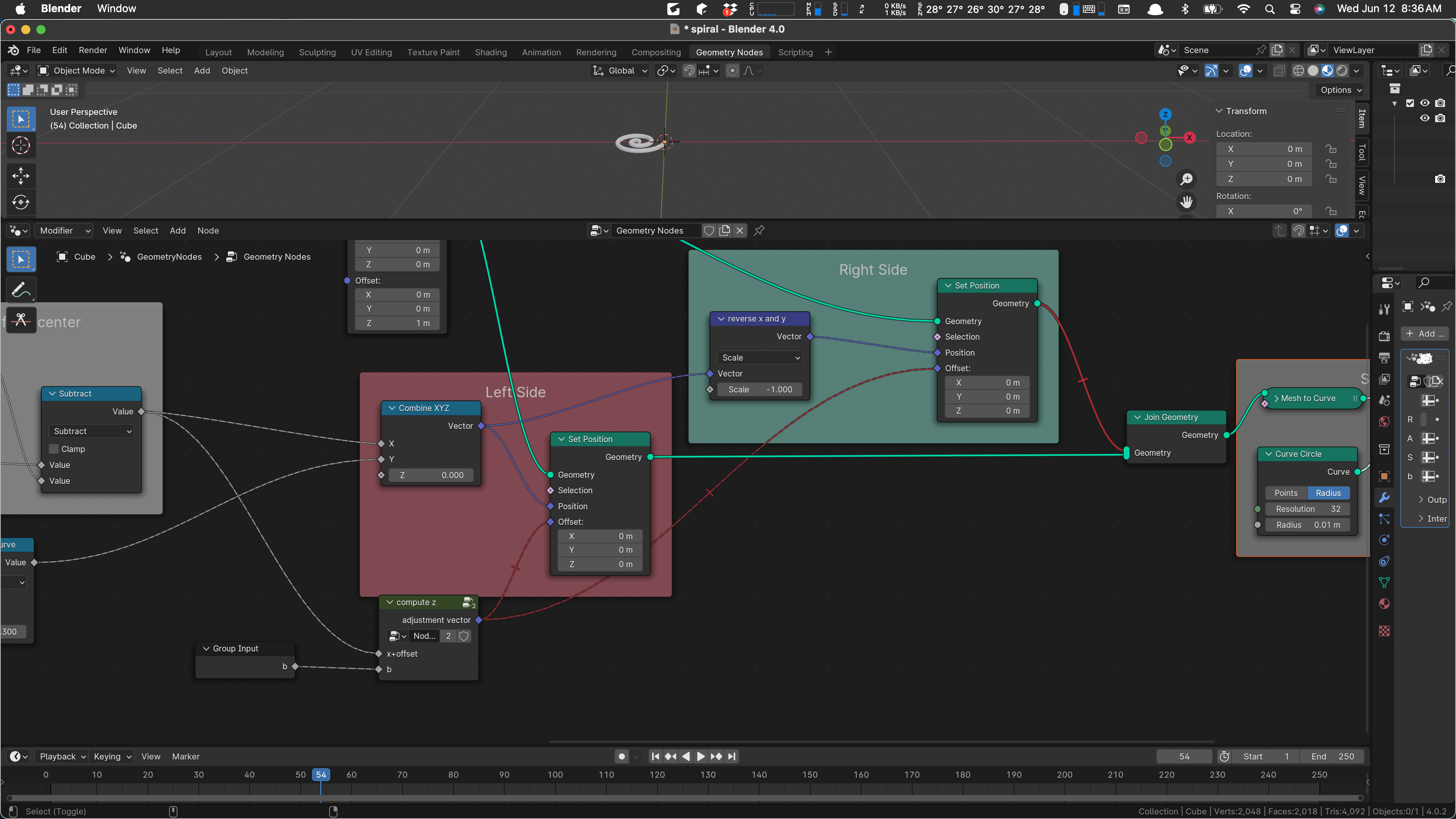Image resolution: width=1456 pixels, height=819 pixels.
Task: Collapse the Transform panel
Action: [x=1219, y=111]
